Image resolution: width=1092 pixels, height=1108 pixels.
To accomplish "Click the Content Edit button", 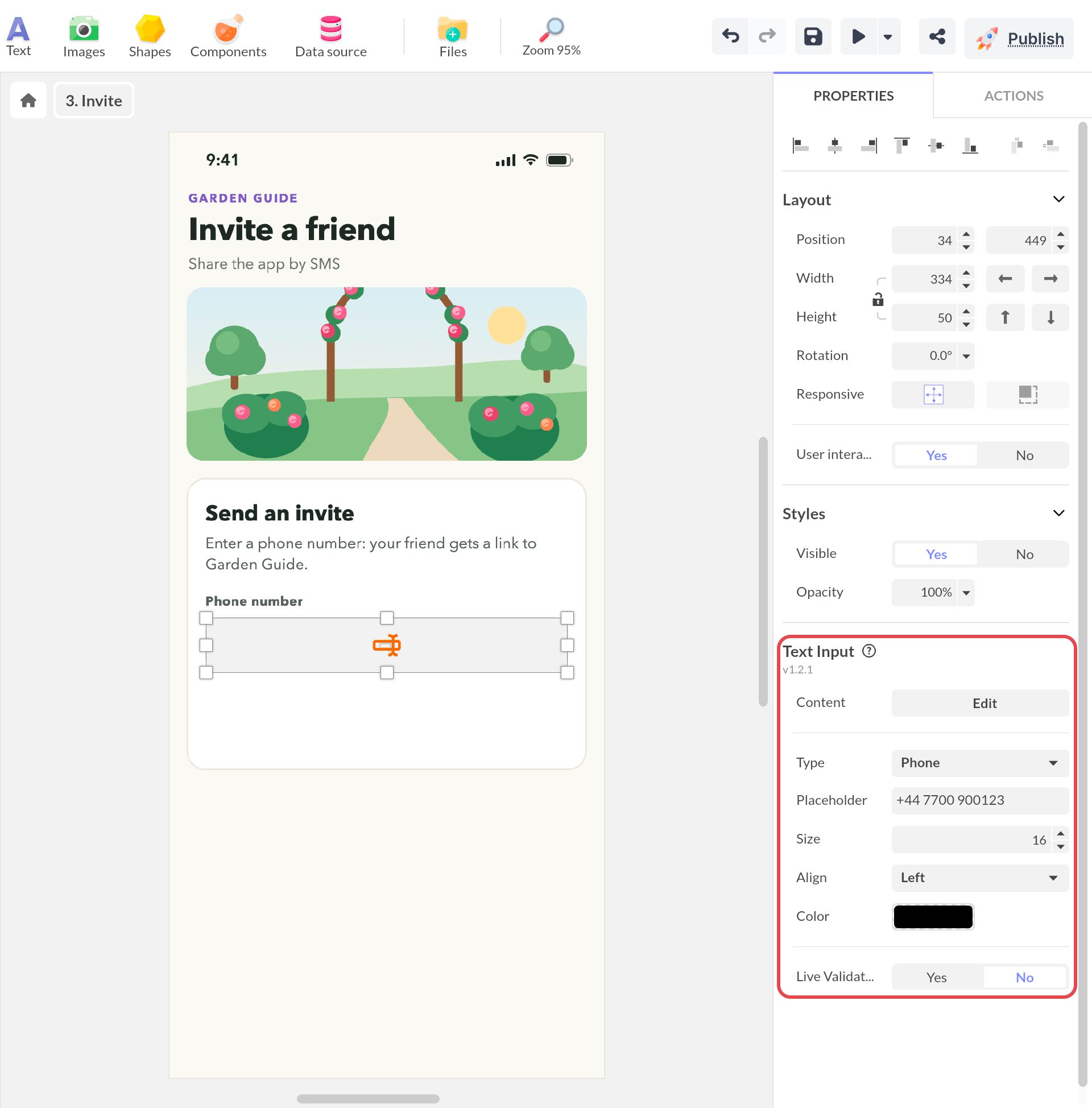I will (x=979, y=702).
